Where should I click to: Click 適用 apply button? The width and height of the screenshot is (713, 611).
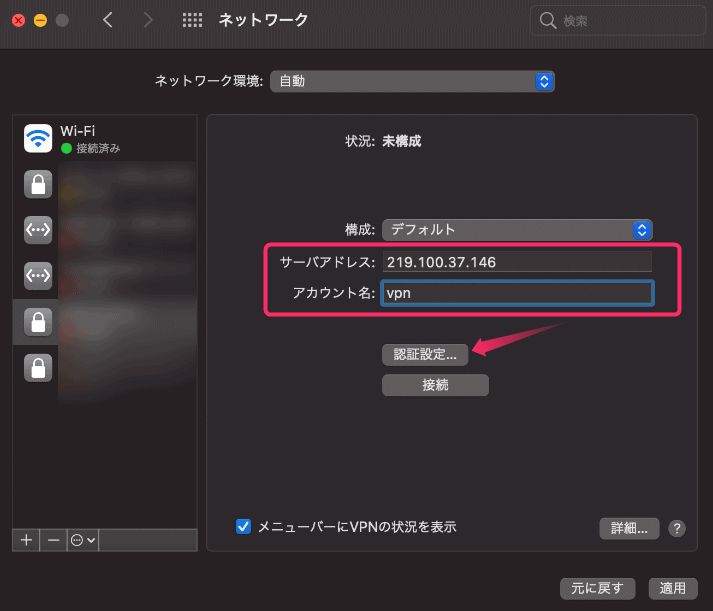[673, 589]
